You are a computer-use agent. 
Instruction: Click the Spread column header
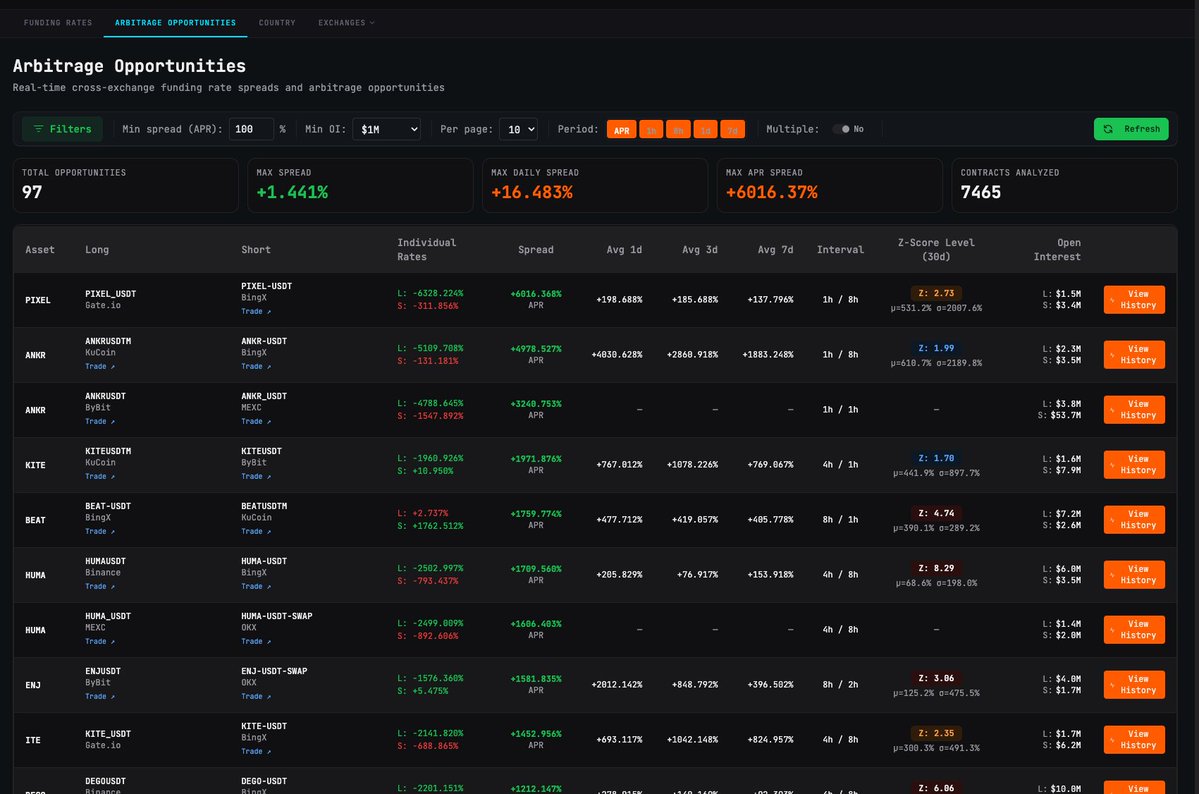coord(535,250)
